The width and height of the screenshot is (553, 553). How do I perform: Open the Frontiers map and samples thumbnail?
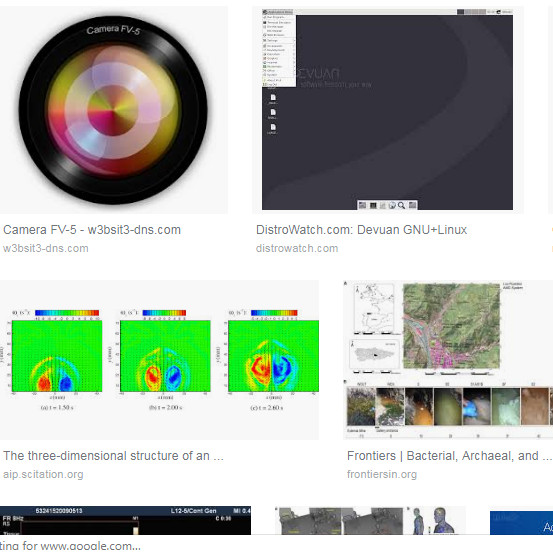(x=448, y=360)
